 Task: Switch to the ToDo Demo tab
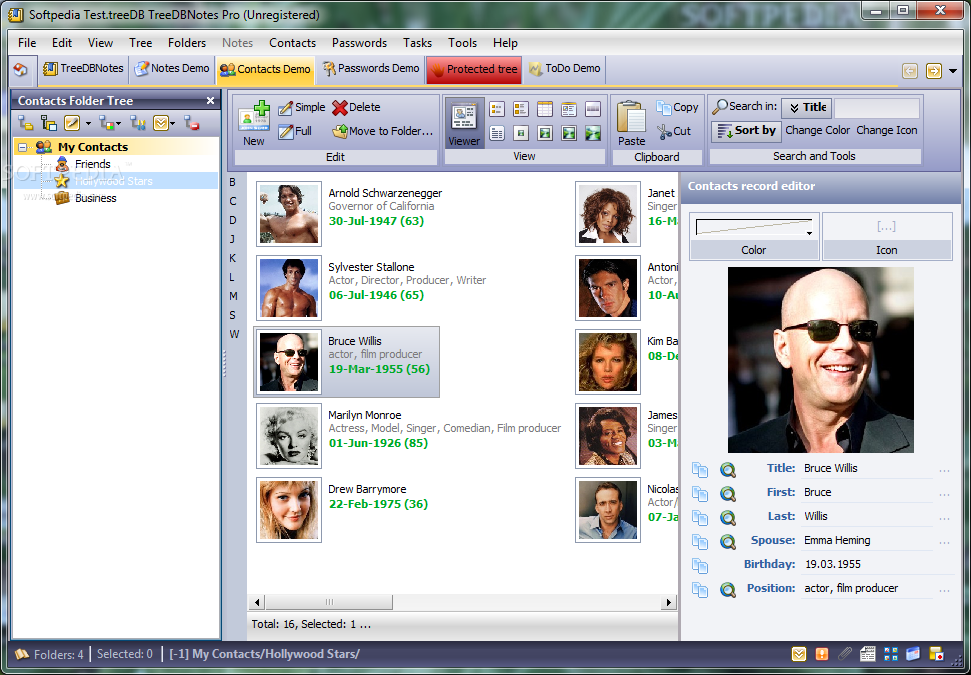[564, 69]
